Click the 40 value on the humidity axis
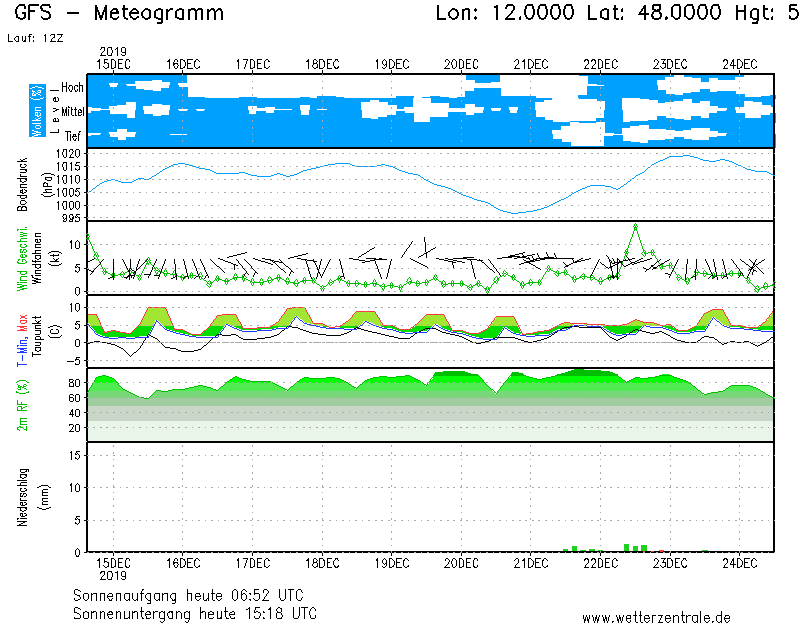800x625 pixels. 74,413
